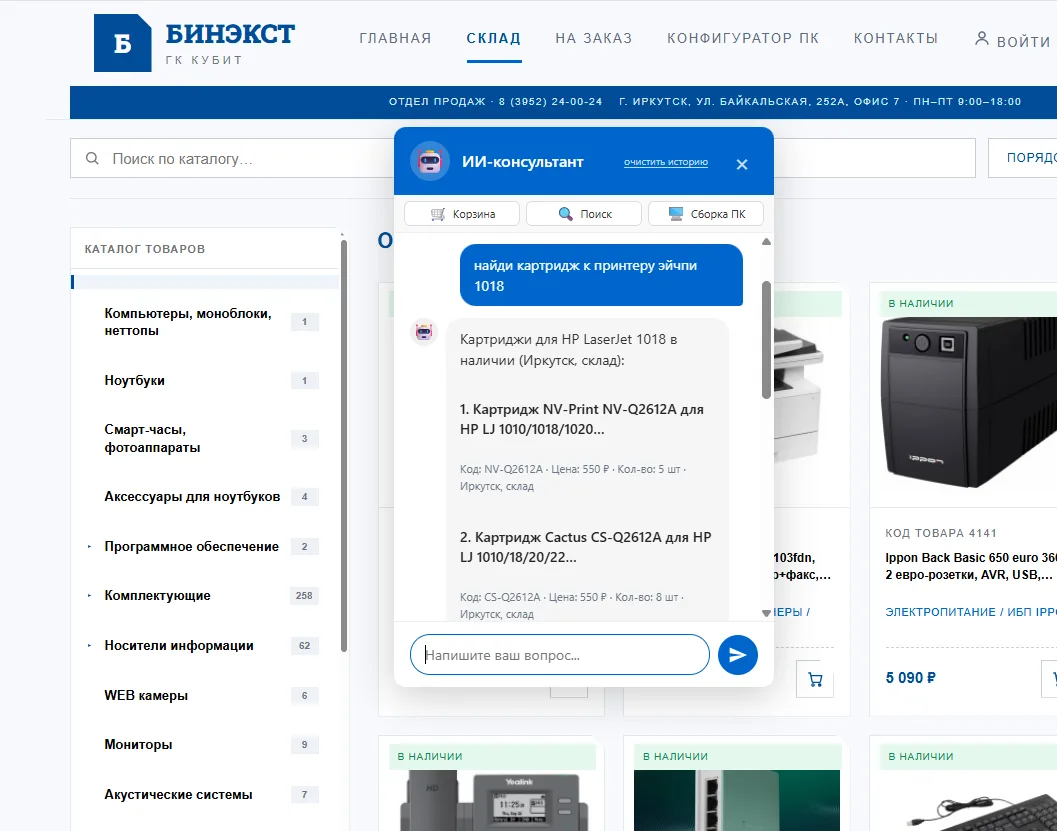Go to the Контакты page

[x=896, y=38]
